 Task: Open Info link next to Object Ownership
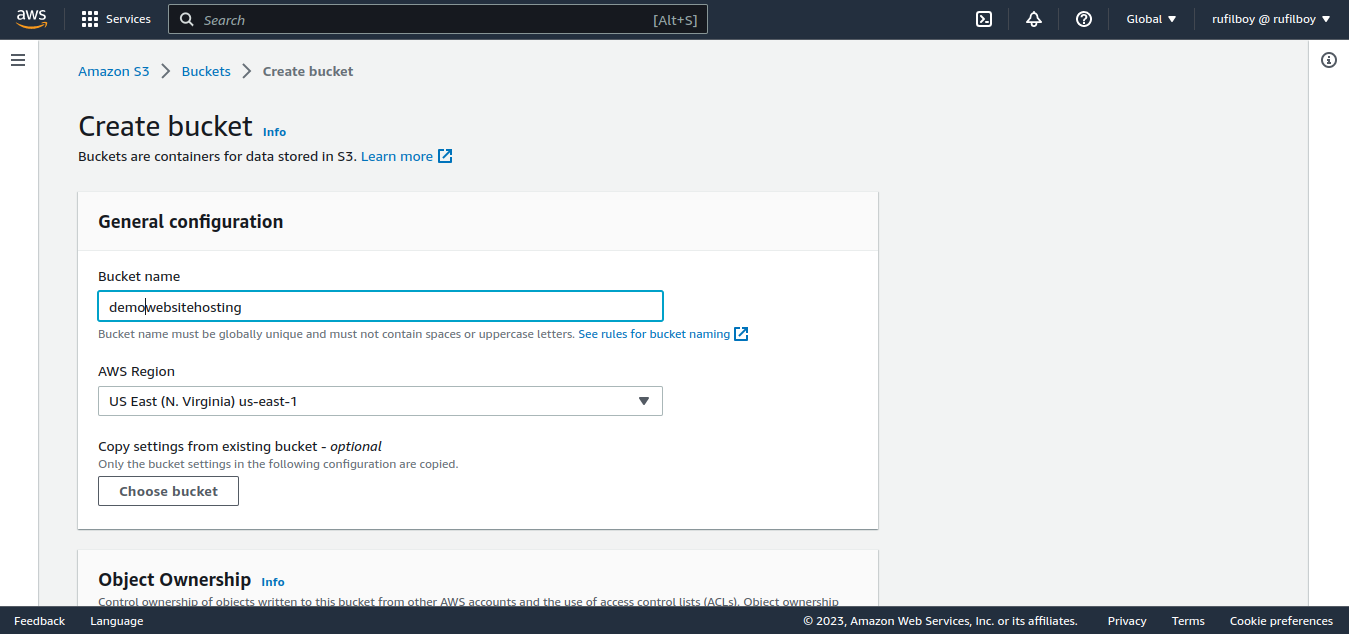click(273, 582)
